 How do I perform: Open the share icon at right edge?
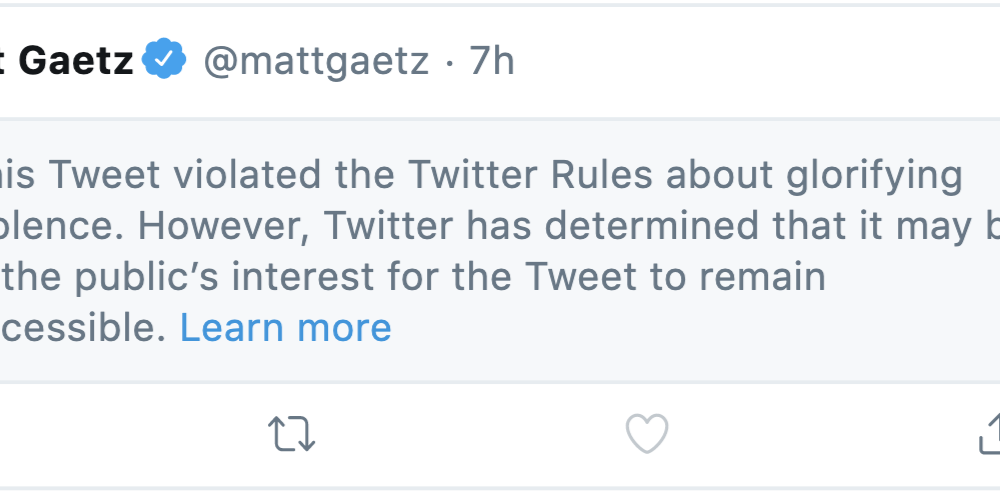click(989, 434)
